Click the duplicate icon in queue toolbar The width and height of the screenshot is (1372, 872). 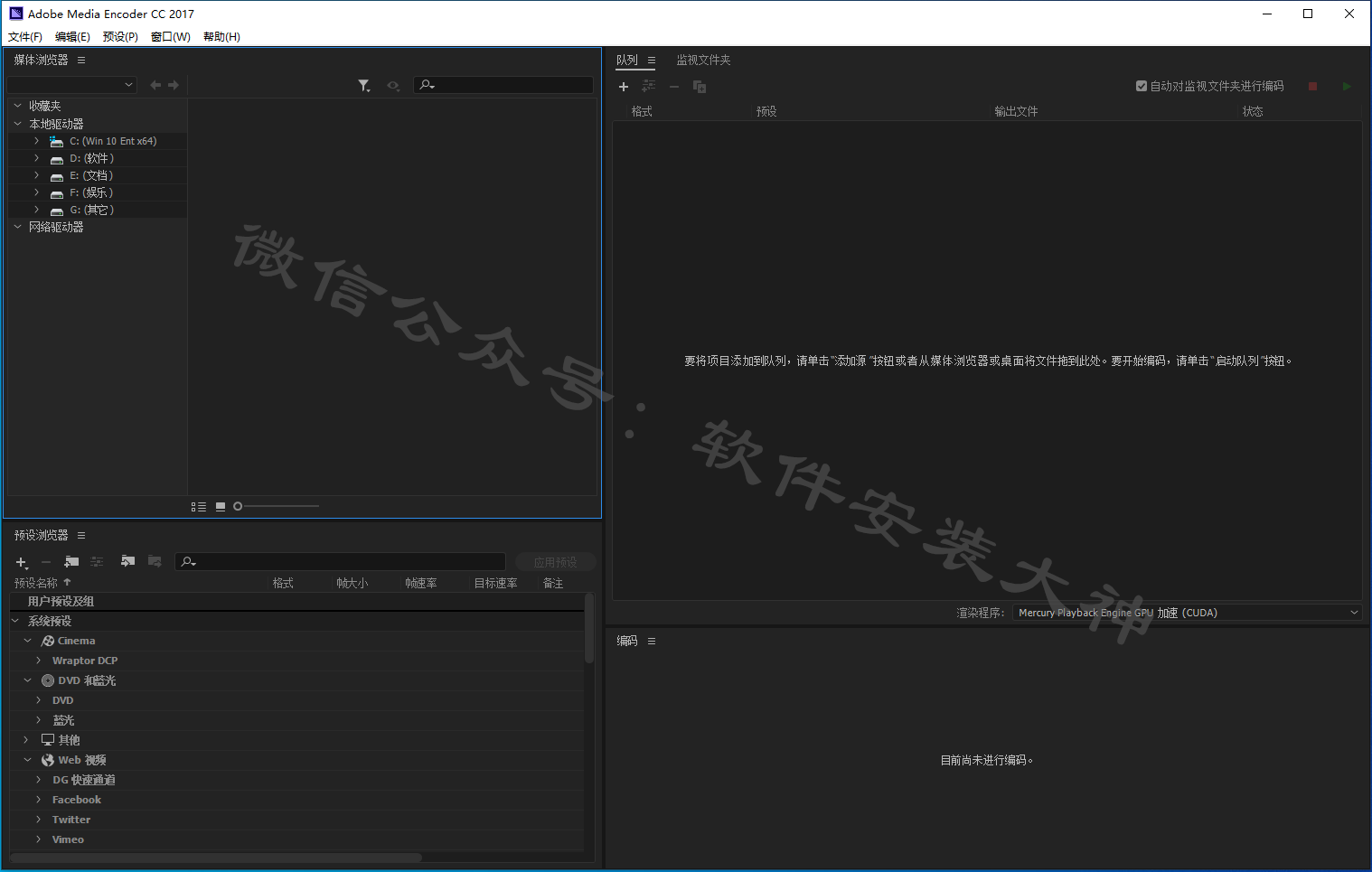pos(700,87)
